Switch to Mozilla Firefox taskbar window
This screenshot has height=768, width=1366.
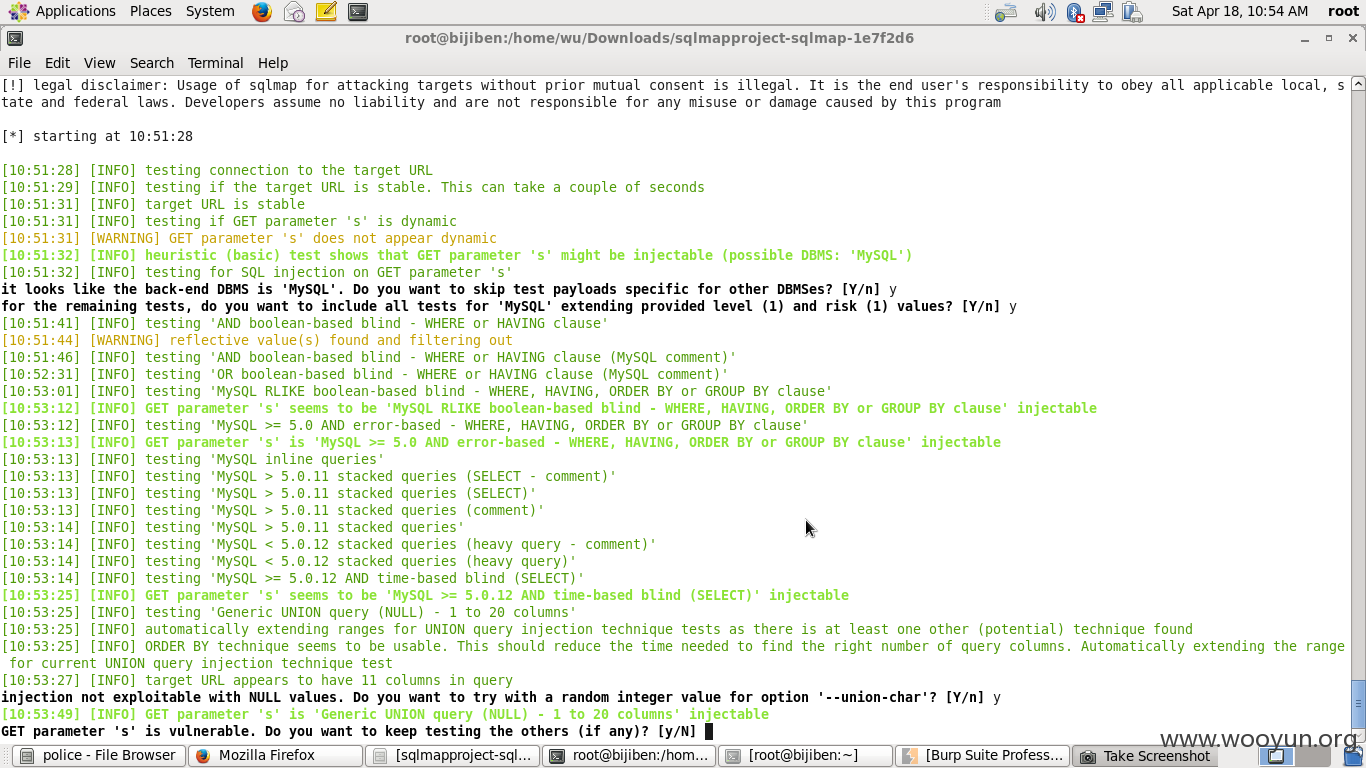(x=276, y=756)
